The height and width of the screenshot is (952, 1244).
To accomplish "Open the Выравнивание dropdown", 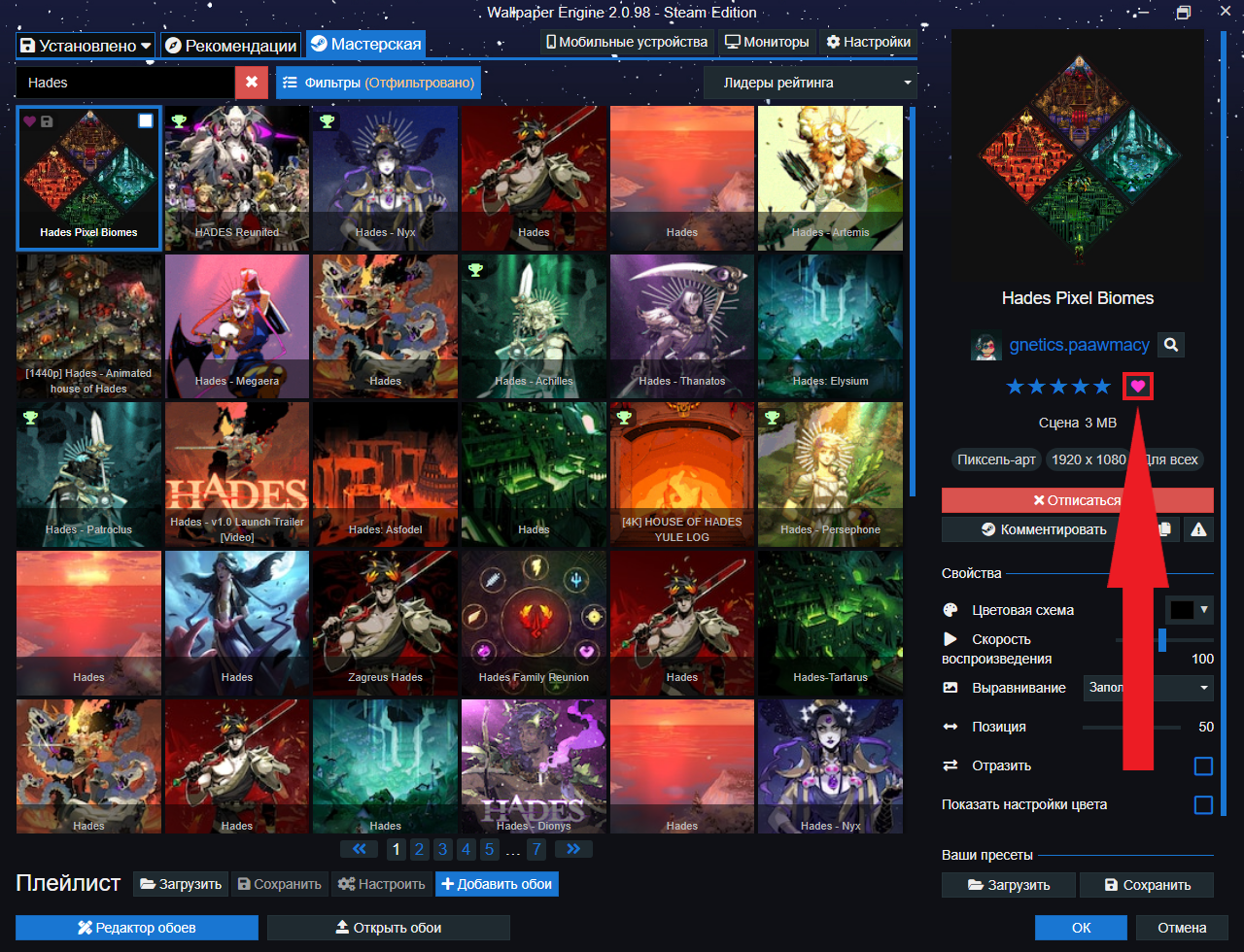I will [1151, 688].
